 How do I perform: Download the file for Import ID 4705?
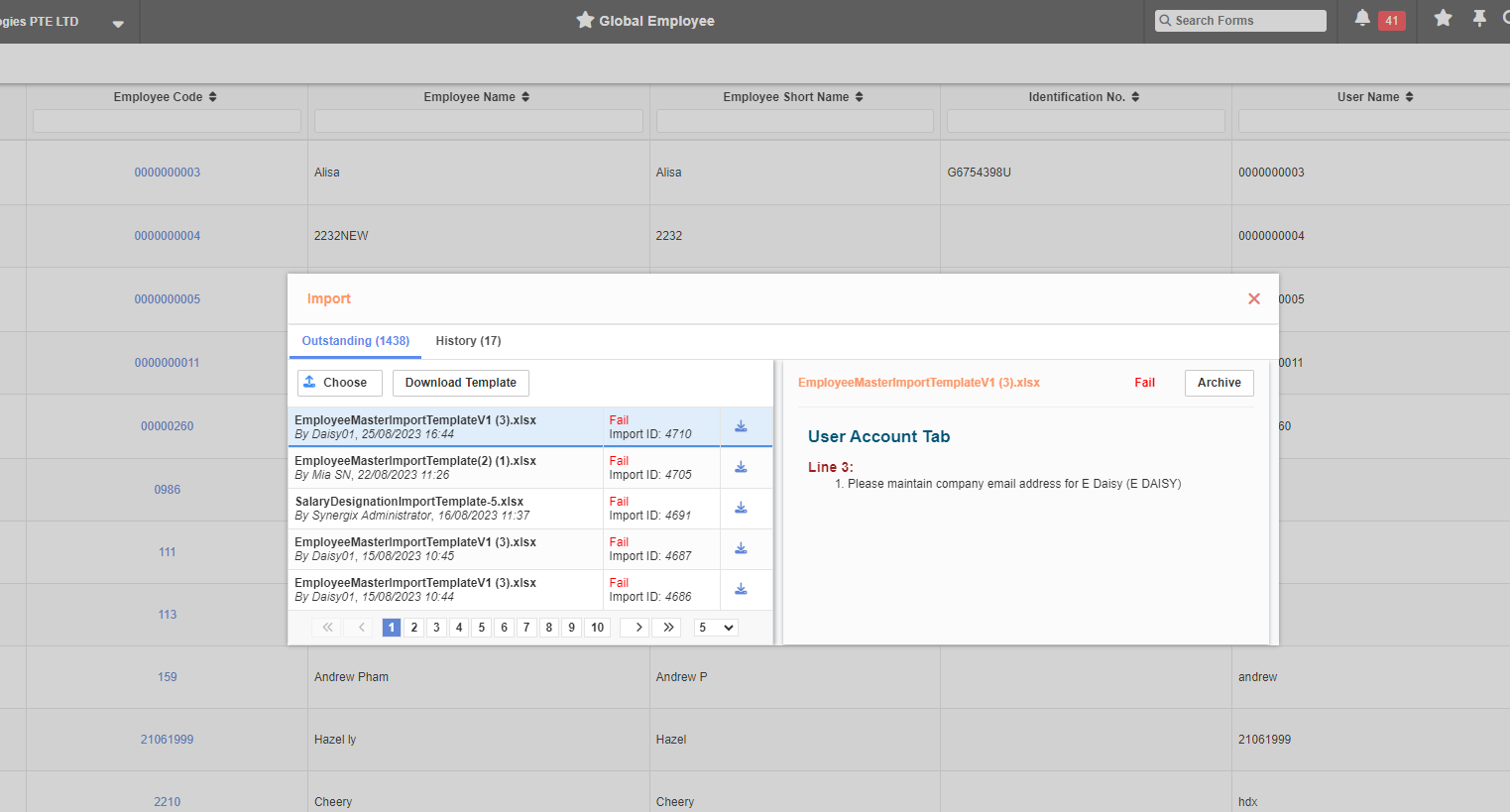[741, 466]
